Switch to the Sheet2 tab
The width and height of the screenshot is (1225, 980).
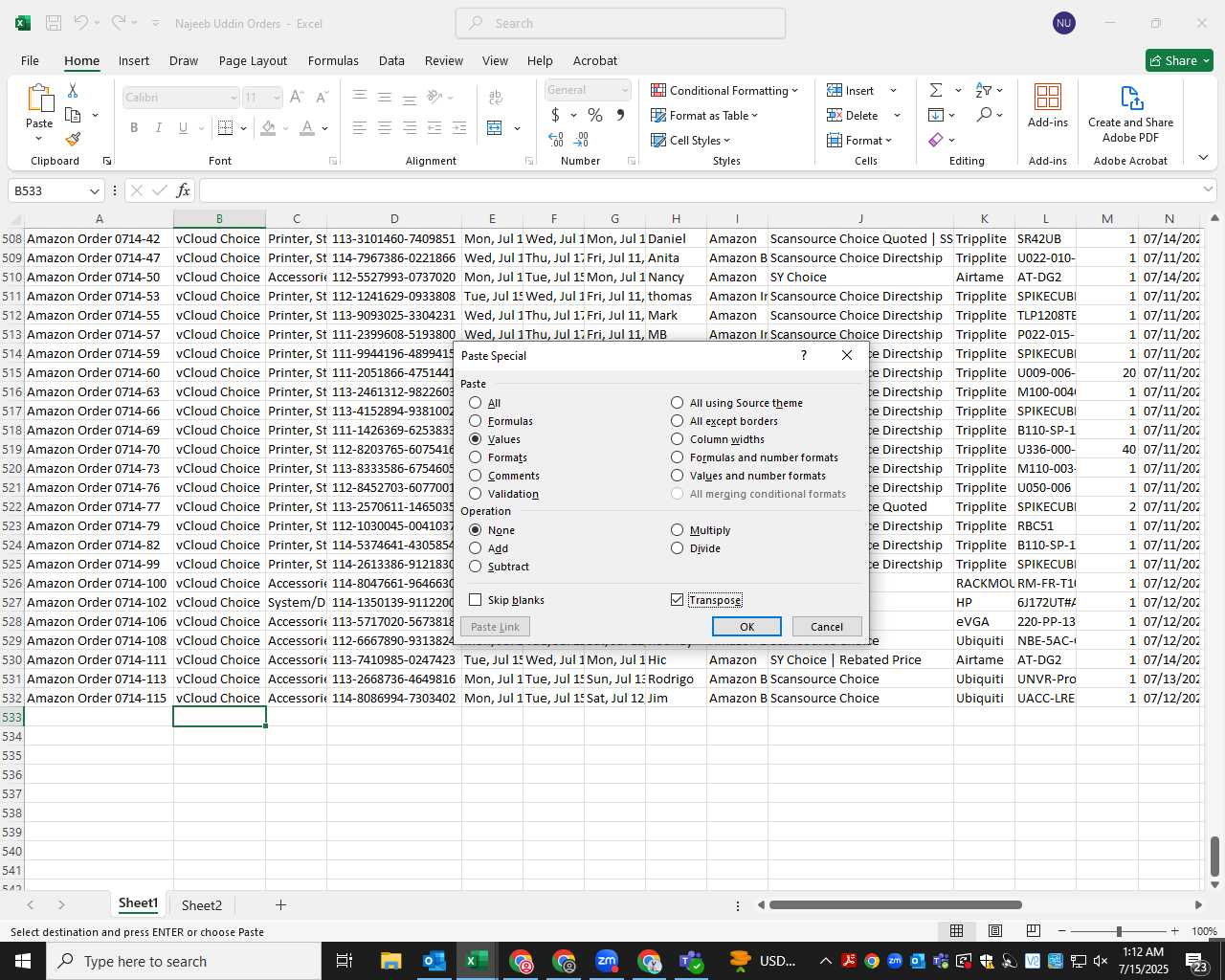[202, 904]
